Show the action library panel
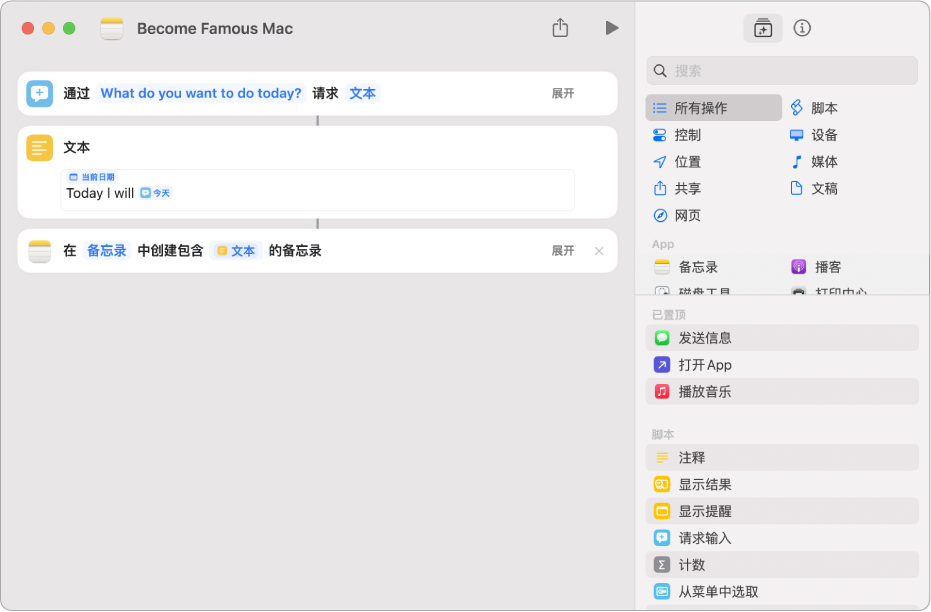The height and width of the screenshot is (612, 931). click(x=762, y=28)
